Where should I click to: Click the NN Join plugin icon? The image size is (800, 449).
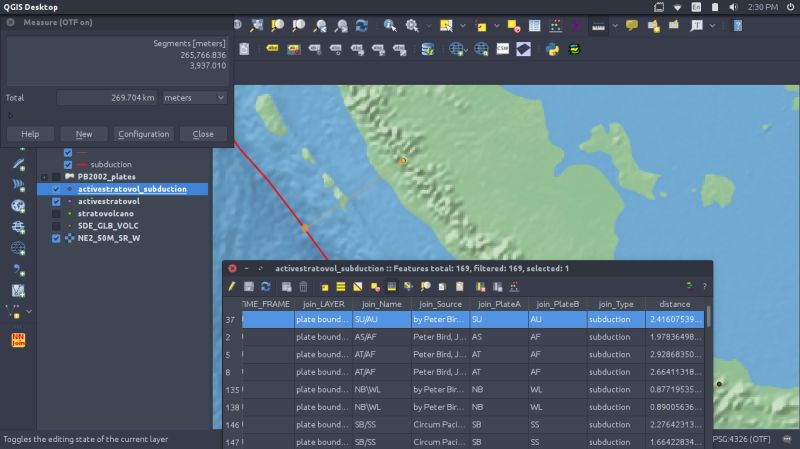coord(18,340)
